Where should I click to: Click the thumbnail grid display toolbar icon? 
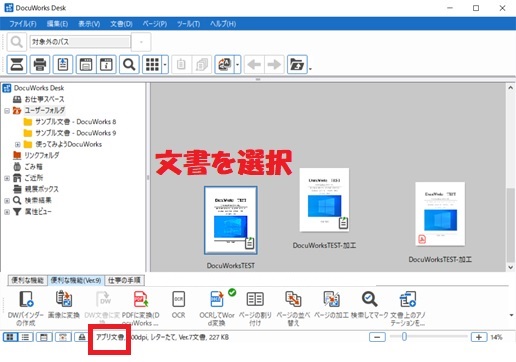pyautogui.click(x=152, y=64)
